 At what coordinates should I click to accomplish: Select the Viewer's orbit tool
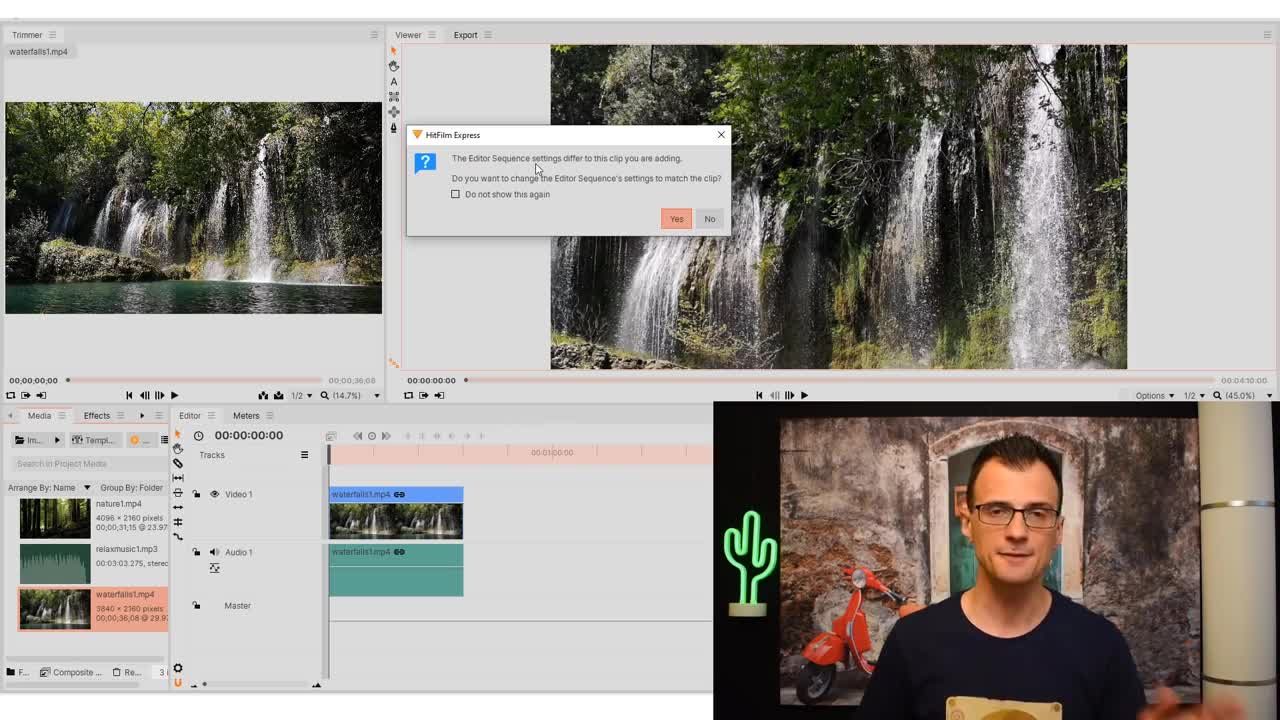coord(394,112)
